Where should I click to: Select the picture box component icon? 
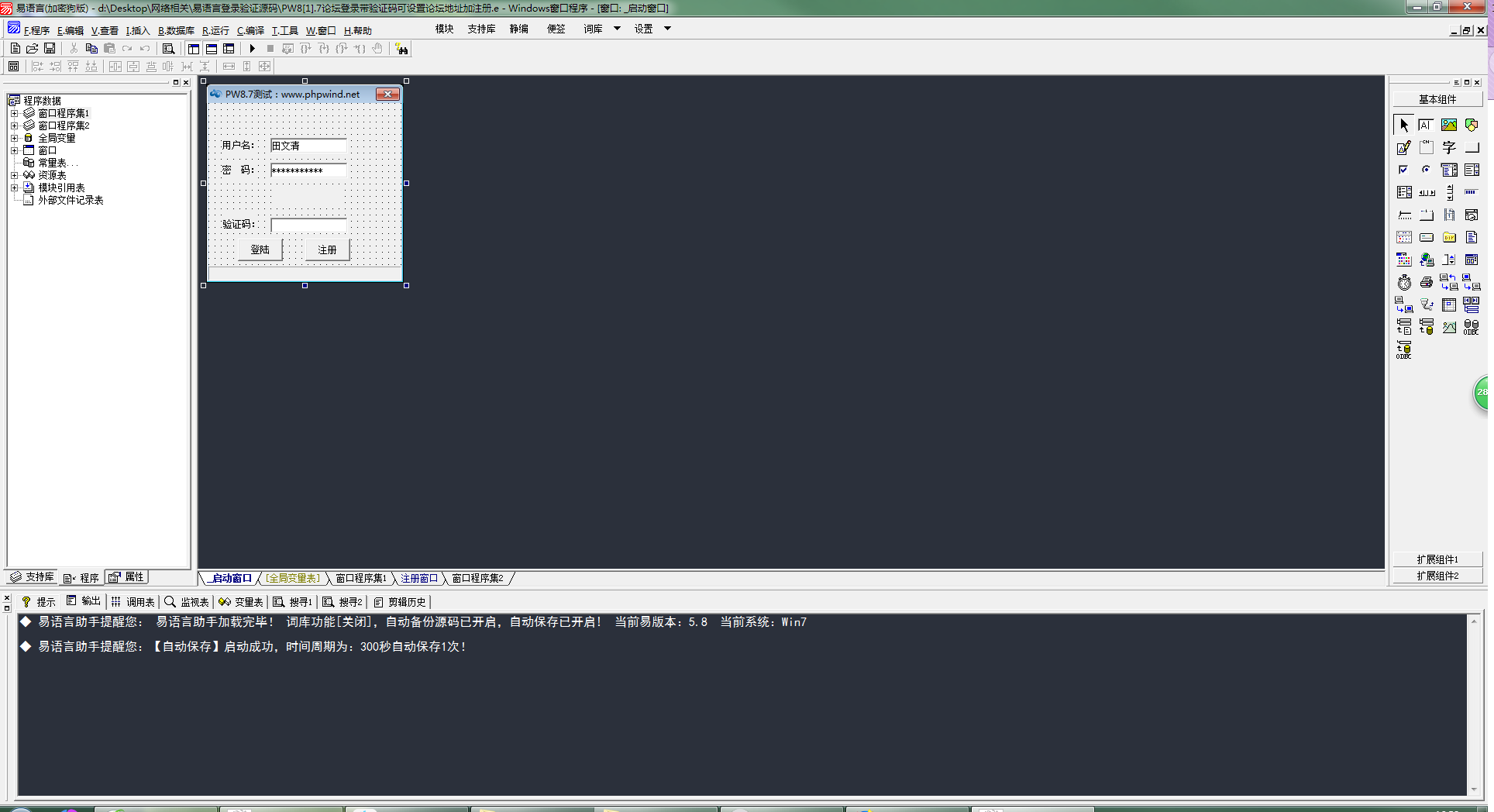click(x=1448, y=125)
